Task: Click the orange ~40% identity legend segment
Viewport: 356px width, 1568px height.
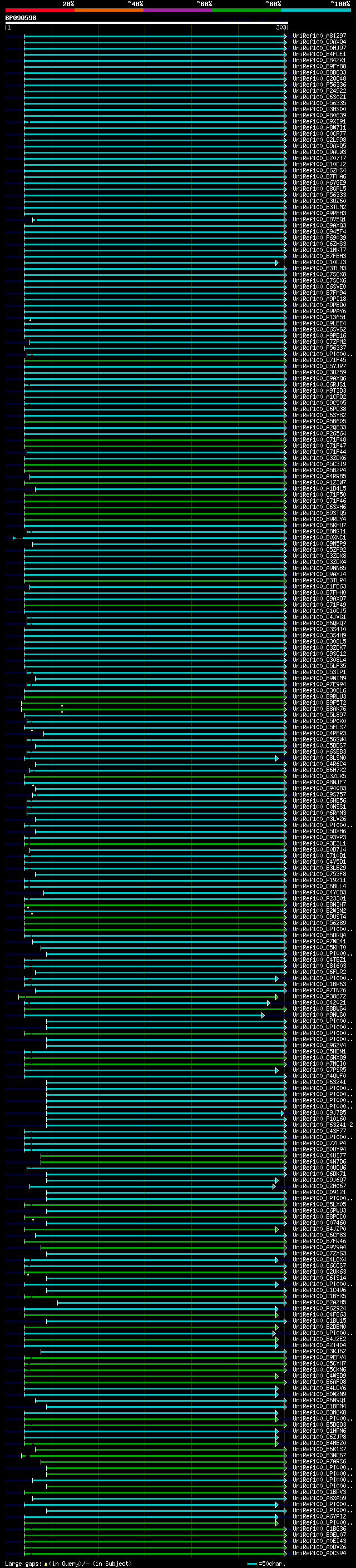Action: pos(109,10)
